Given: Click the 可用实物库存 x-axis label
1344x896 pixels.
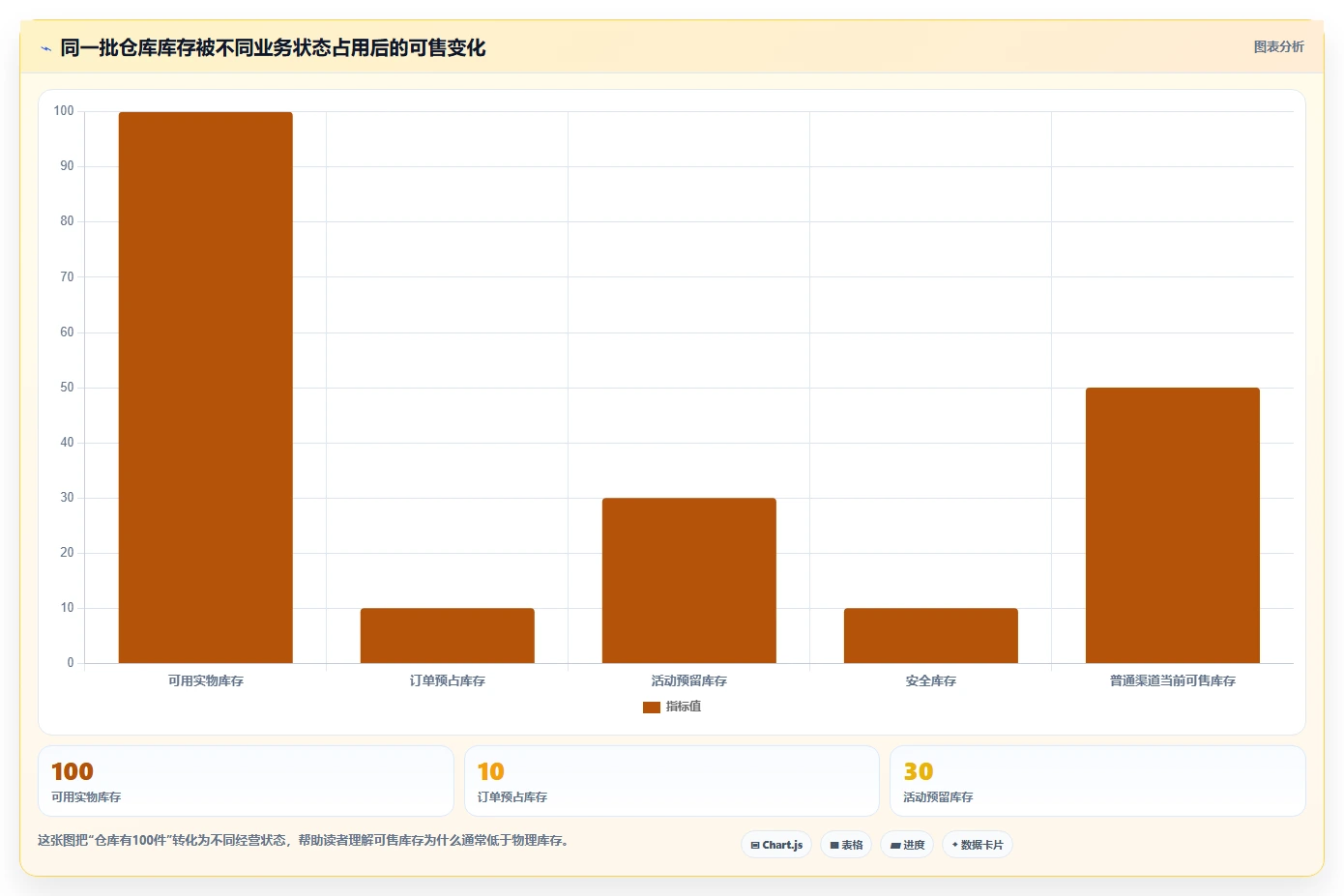Looking at the screenshot, I should click(205, 681).
